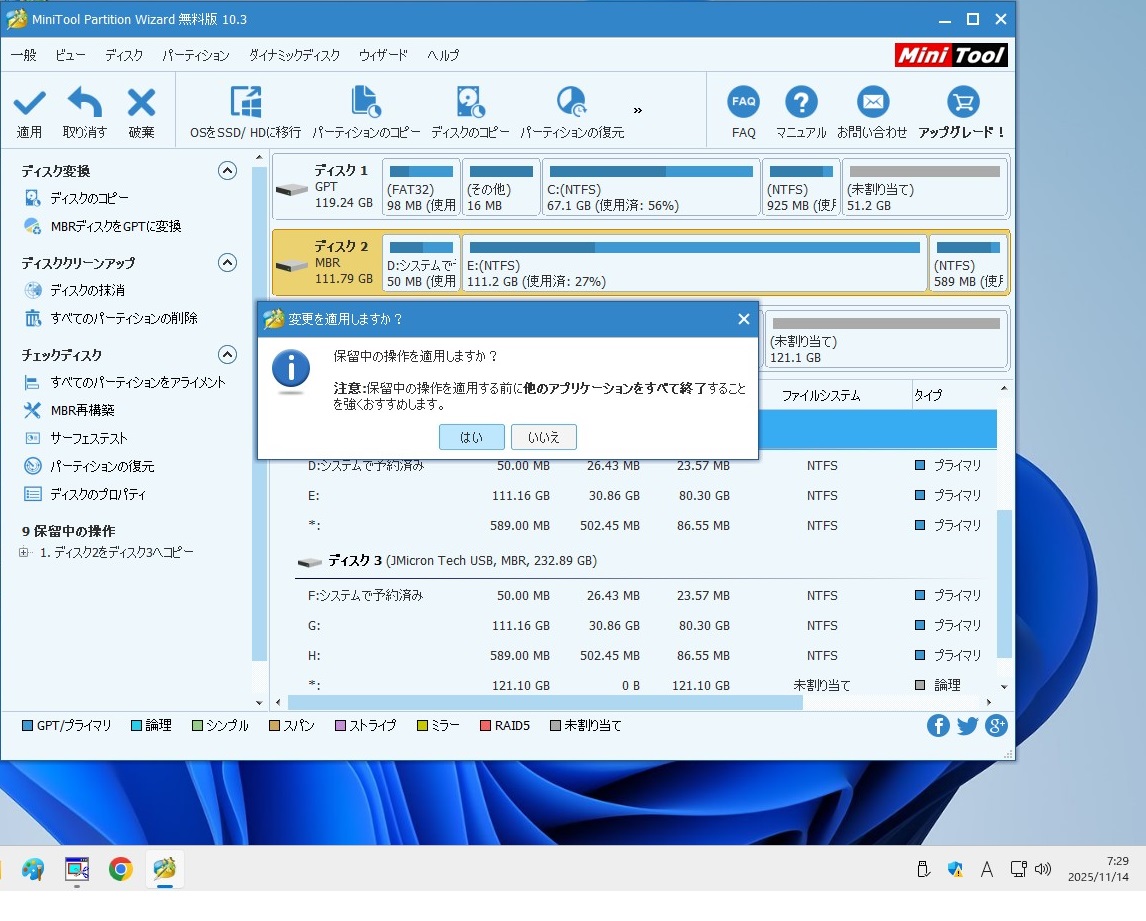Click the パーティションのコピー toolbar icon
This screenshot has width=1146, height=921.
click(x=366, y=103)
